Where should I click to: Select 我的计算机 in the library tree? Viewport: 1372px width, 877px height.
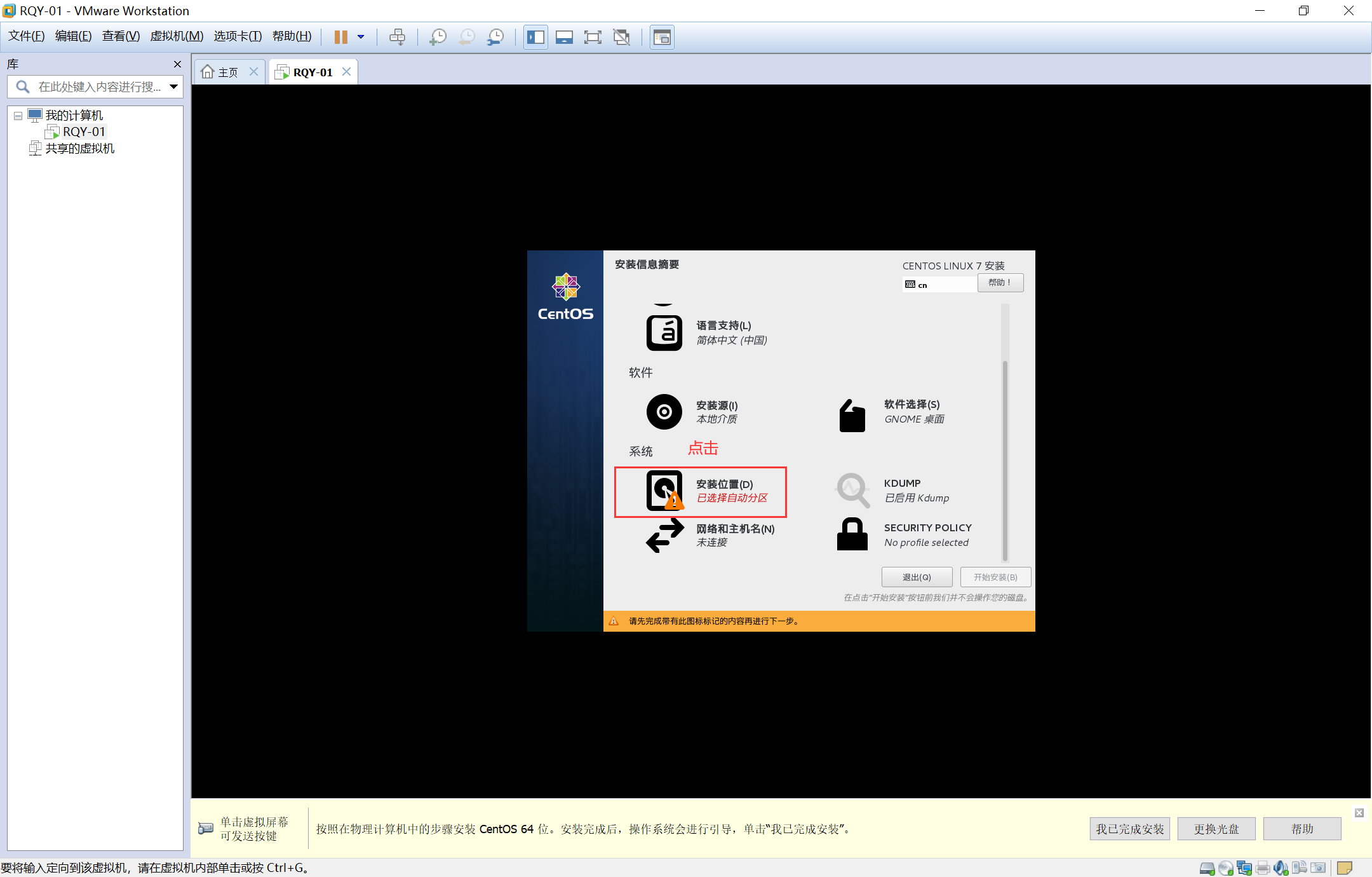74,116
